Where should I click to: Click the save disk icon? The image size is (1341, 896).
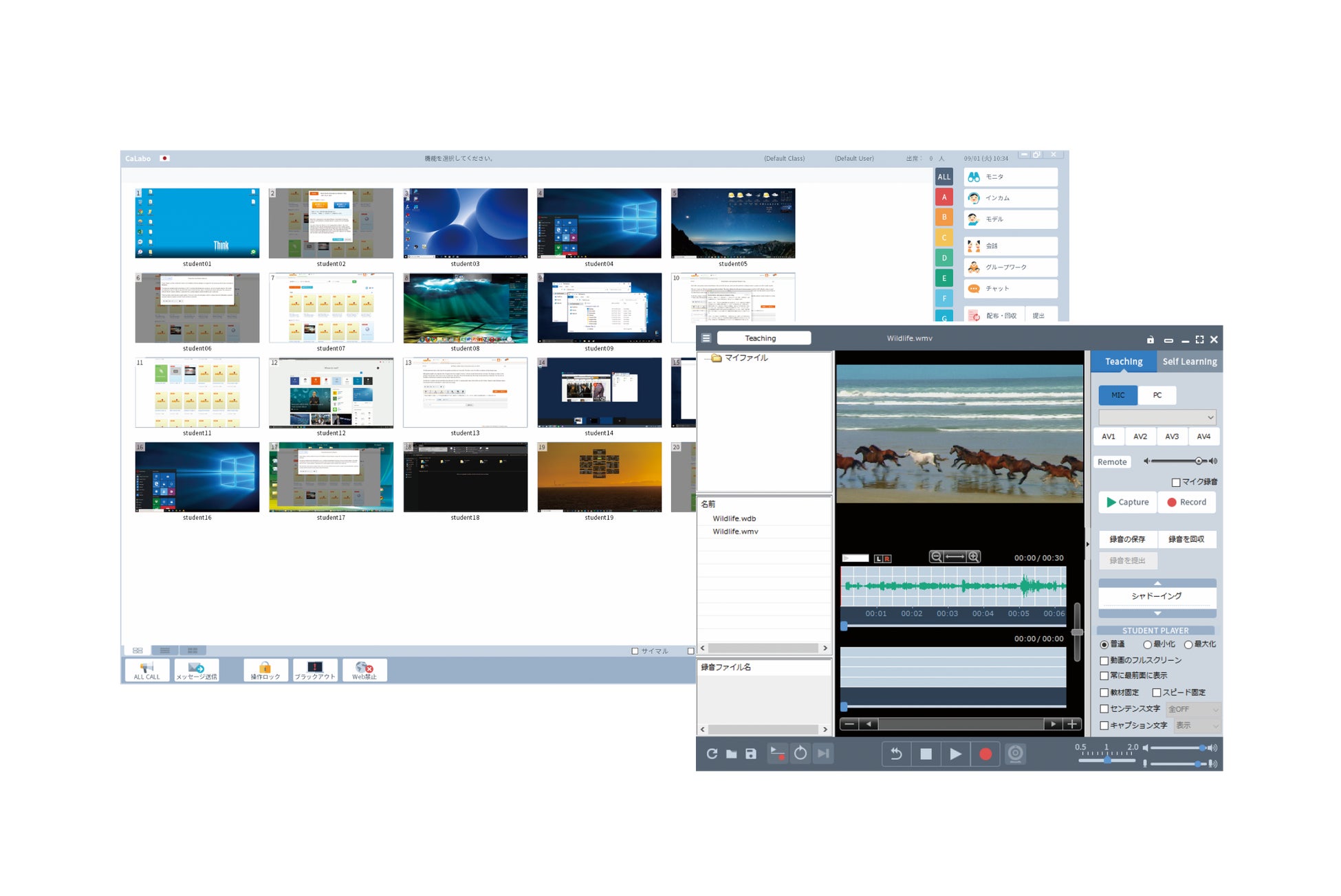751,754
